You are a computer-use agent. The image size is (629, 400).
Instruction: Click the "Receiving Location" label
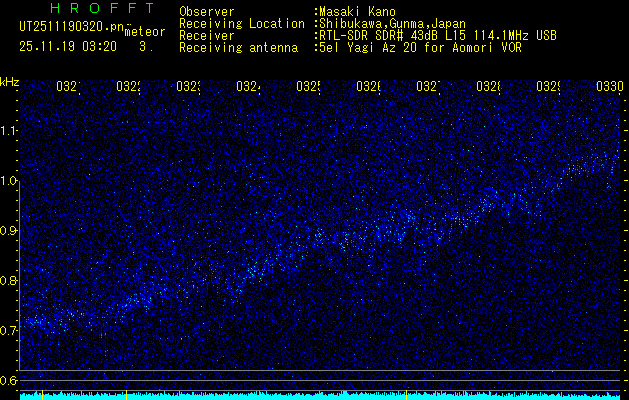tap(242, 24)
